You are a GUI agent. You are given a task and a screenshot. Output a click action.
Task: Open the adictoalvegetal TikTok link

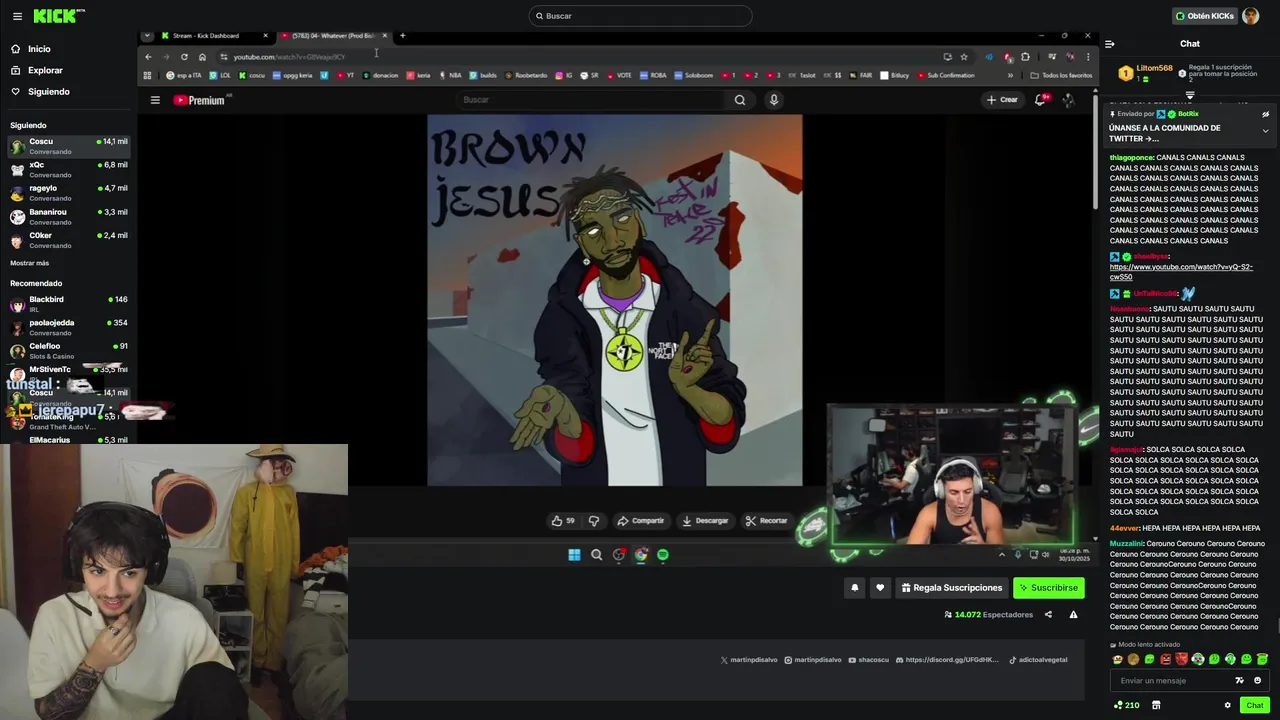pos(1038,660)
